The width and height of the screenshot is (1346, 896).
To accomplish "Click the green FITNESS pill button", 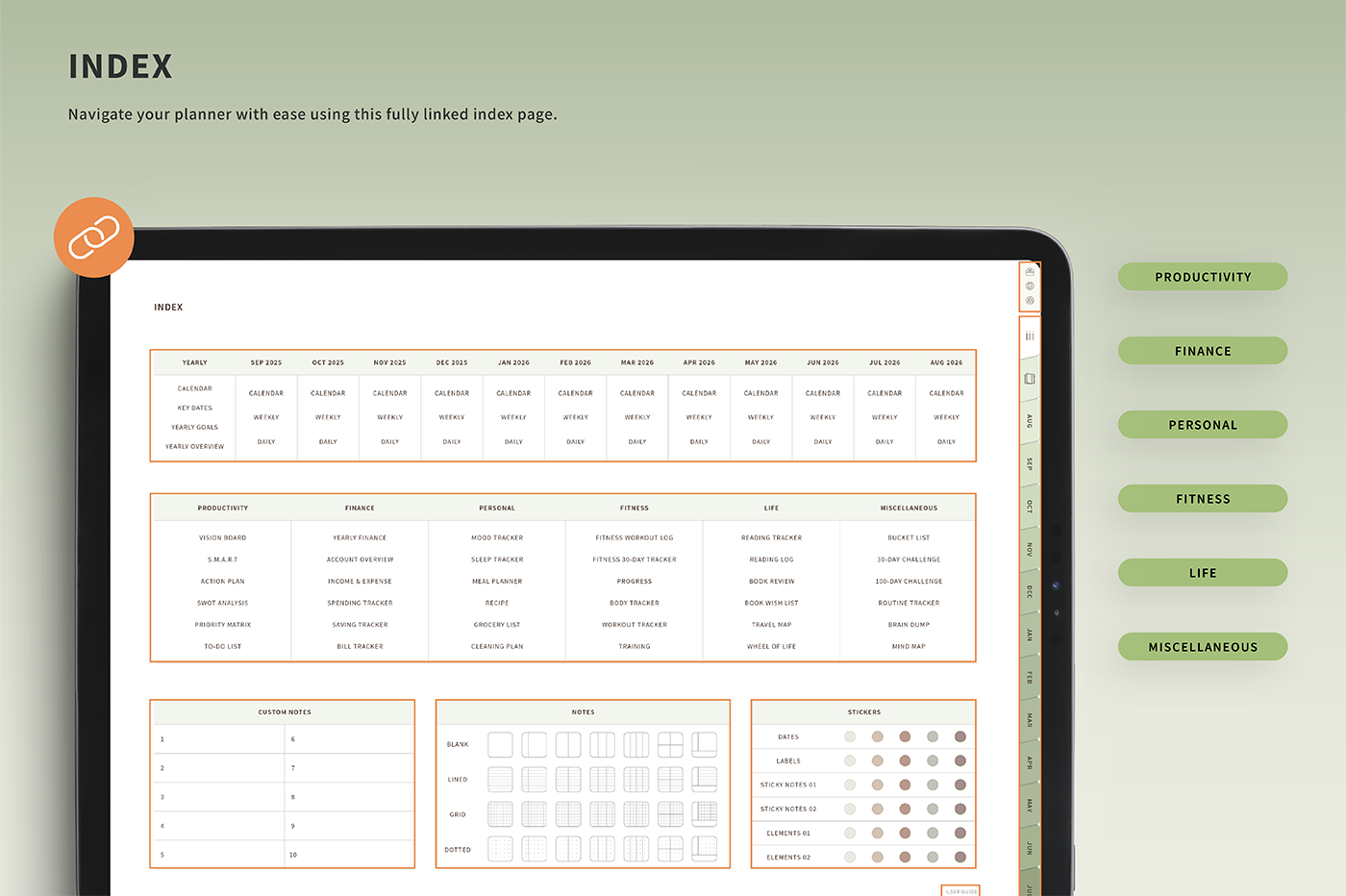I will 1202,499.
